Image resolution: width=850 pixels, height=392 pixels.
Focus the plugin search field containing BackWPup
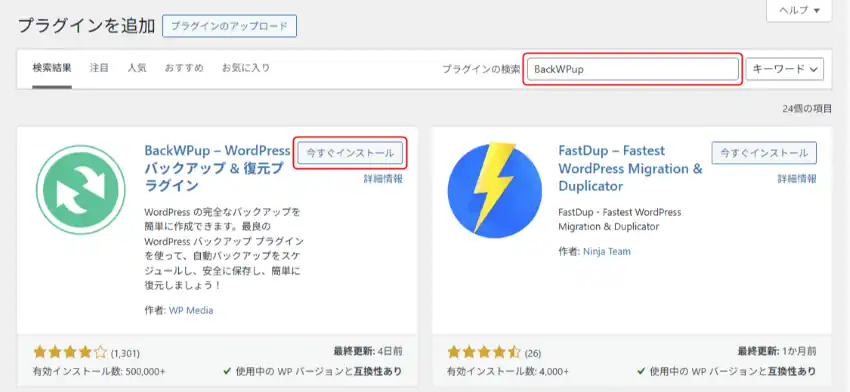pos(633,69)
